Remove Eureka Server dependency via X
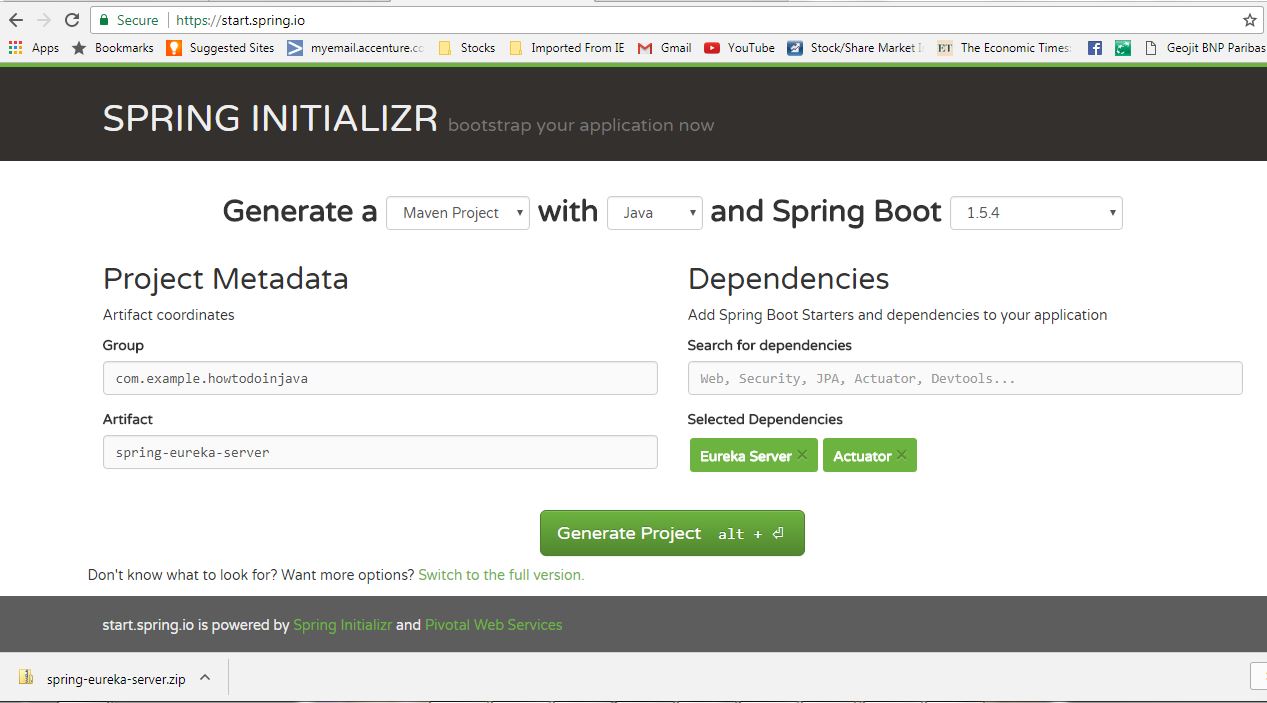 point(802,455)
